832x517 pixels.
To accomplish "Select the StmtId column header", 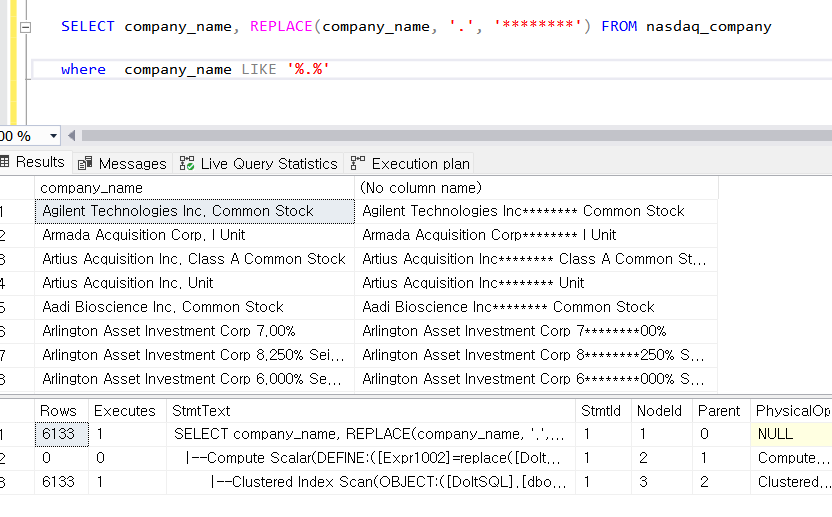I will [x=603, y=411].
